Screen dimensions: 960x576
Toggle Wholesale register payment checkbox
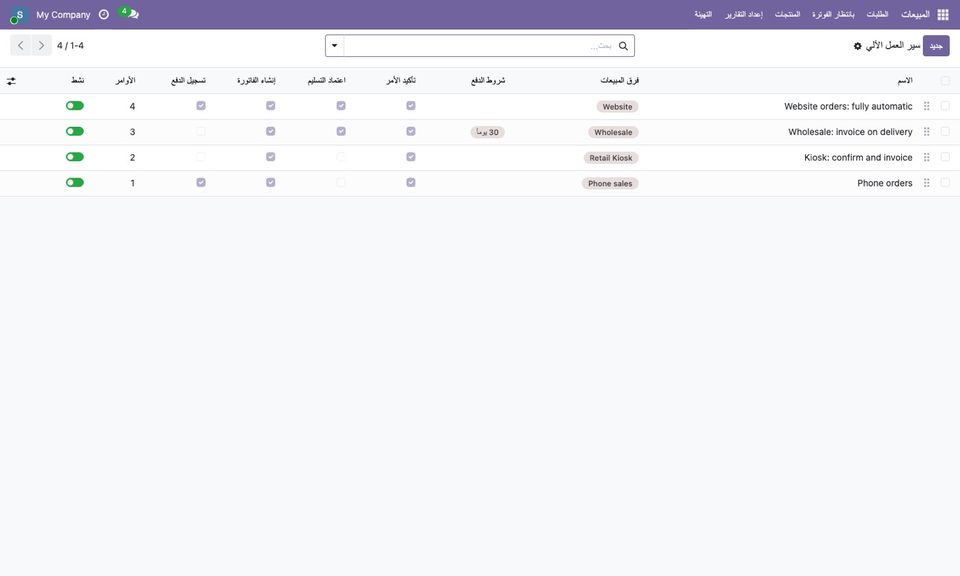201,132
